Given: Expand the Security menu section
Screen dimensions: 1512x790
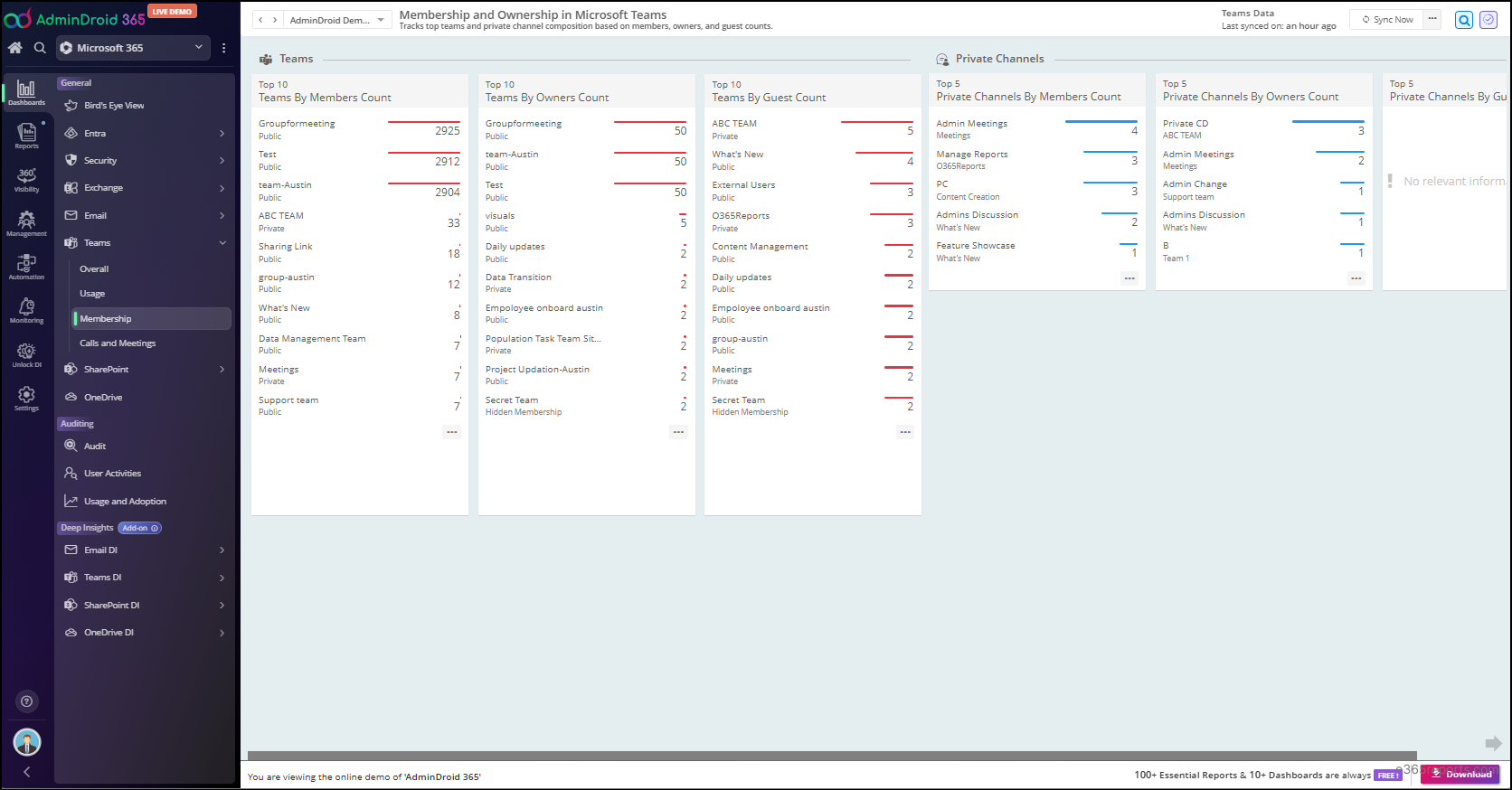Looking at the screenshot, I should coord(145,161).
